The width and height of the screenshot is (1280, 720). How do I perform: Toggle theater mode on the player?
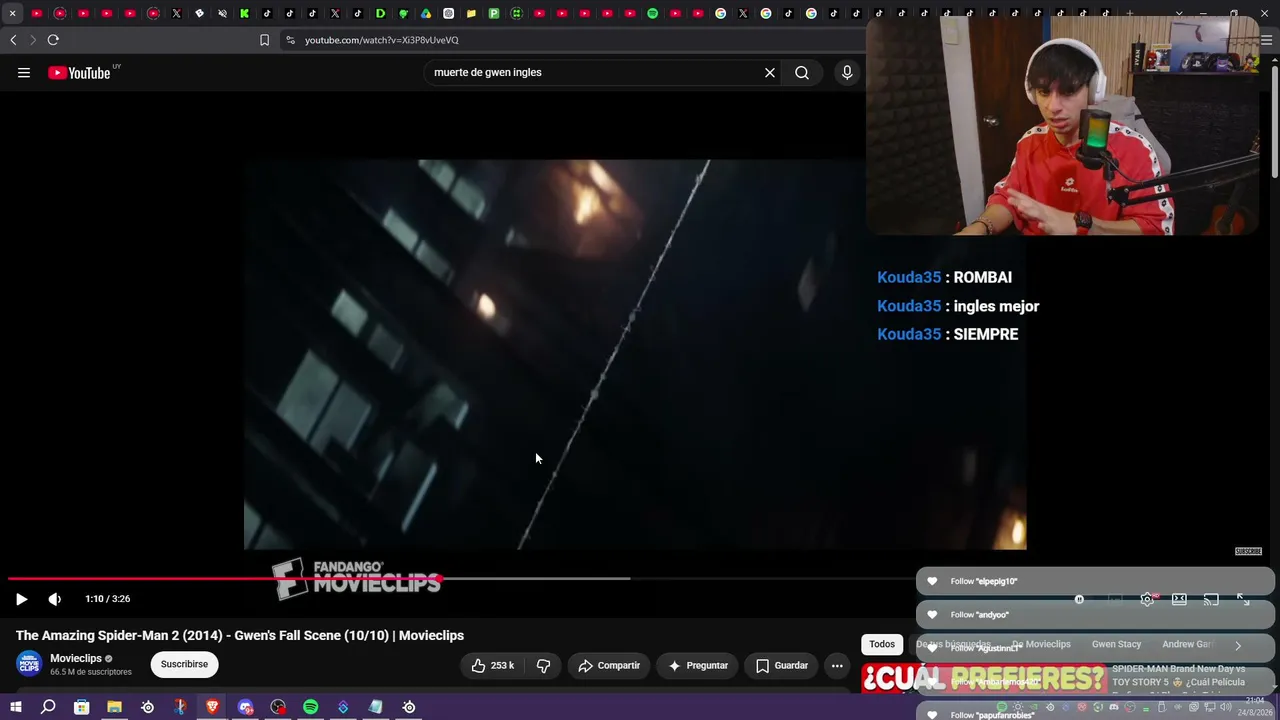point(1179,599)
